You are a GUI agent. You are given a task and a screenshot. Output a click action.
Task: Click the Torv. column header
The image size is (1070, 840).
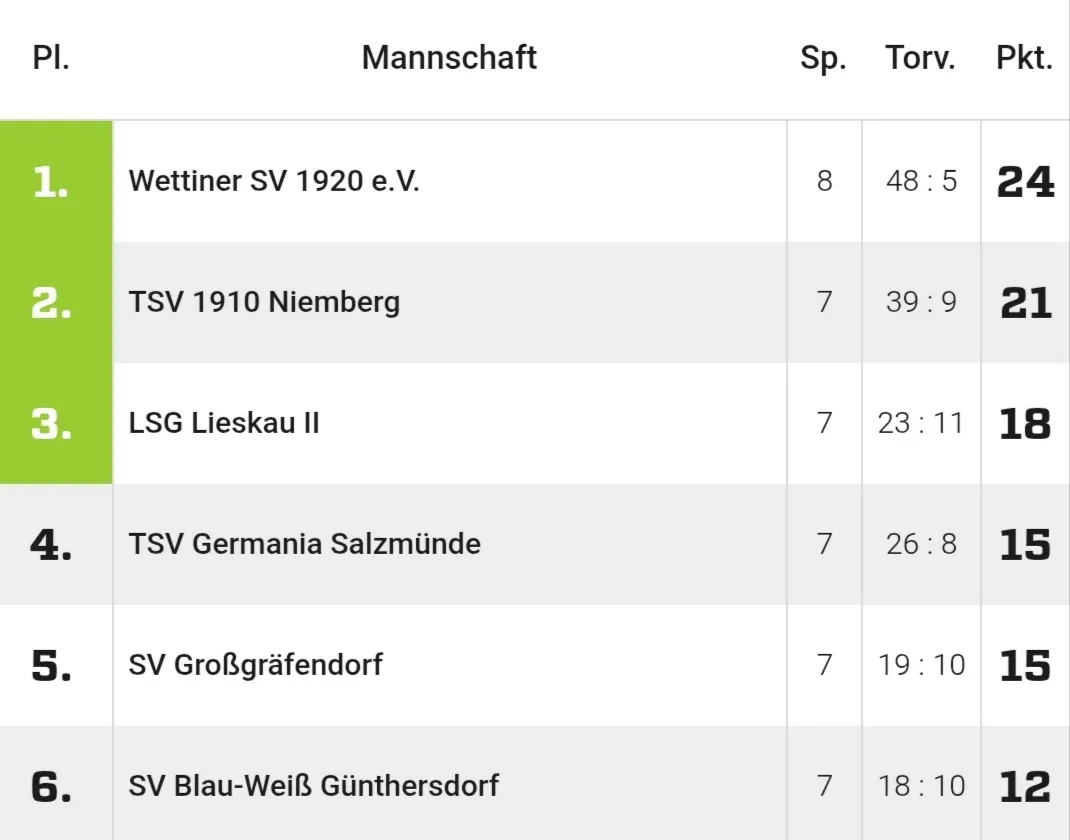click(x=920, y=58)
